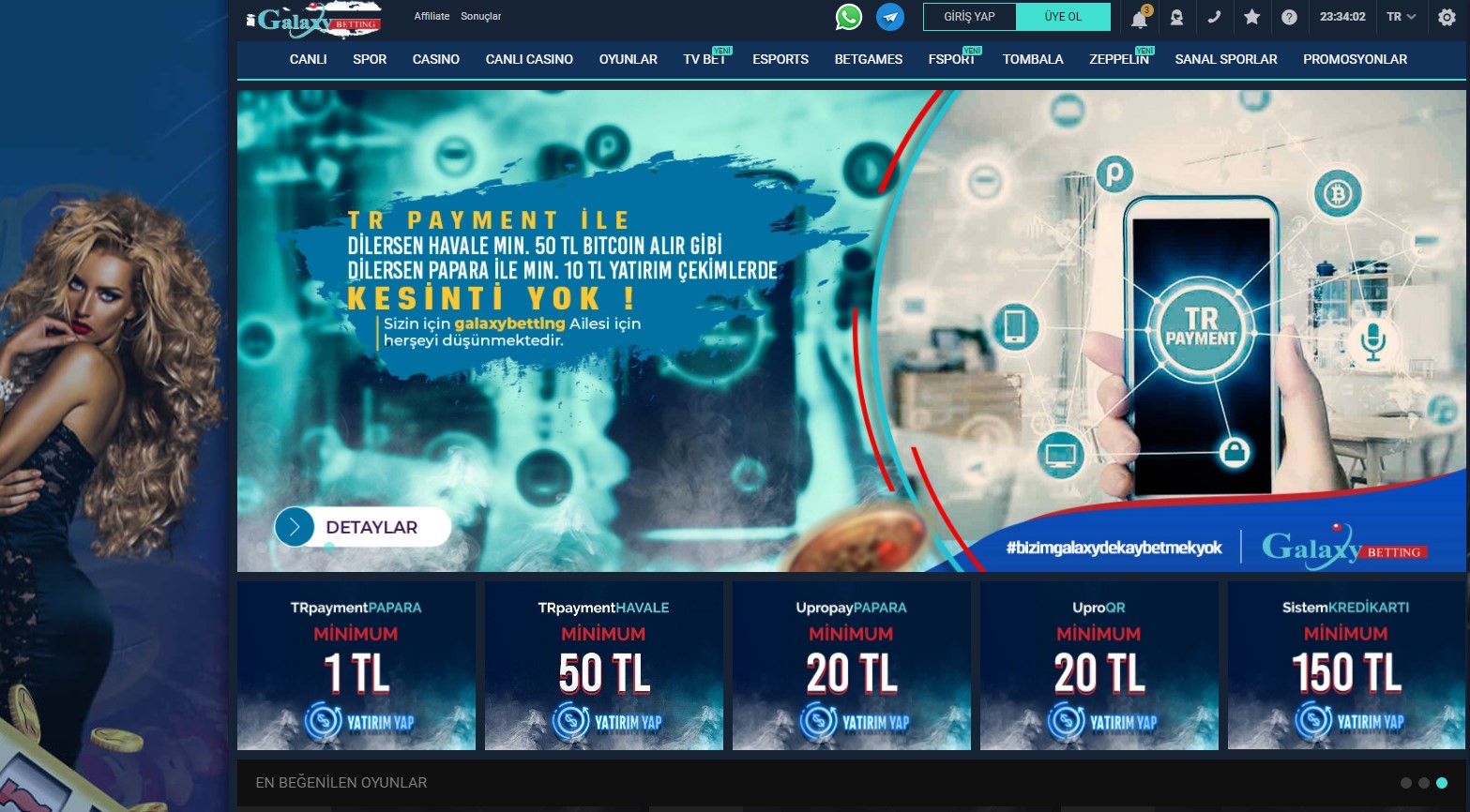Open the WhatsApp contact icon
Viewport: 1470px width, 812px height.
pyautogui.click(x=849, y=17)
